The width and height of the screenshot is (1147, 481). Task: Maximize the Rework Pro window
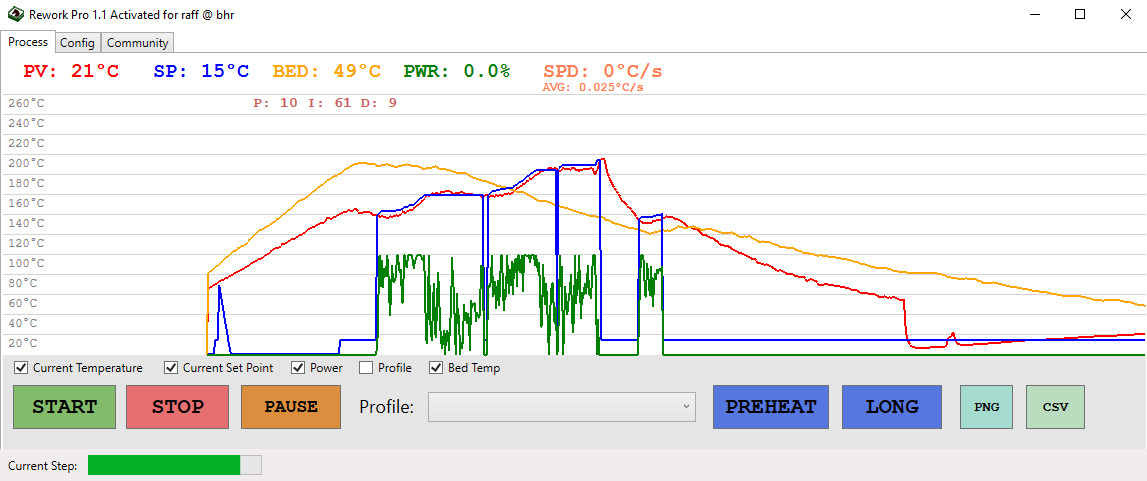coord(1080,15)
